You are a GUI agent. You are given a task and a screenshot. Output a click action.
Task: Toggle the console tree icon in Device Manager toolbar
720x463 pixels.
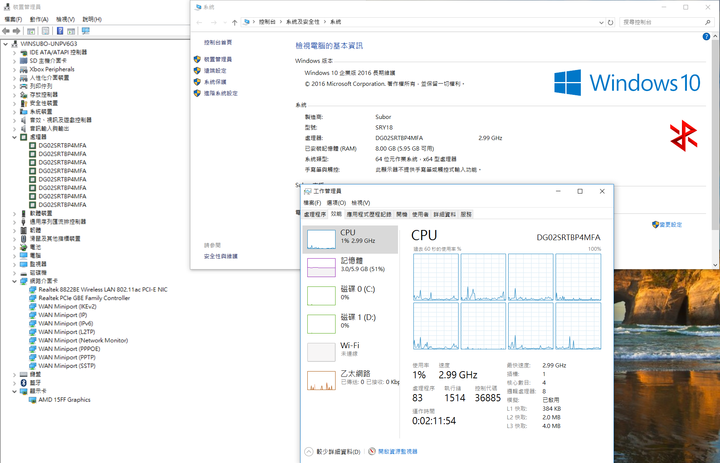pyautogui.click(x=31, y=31)
